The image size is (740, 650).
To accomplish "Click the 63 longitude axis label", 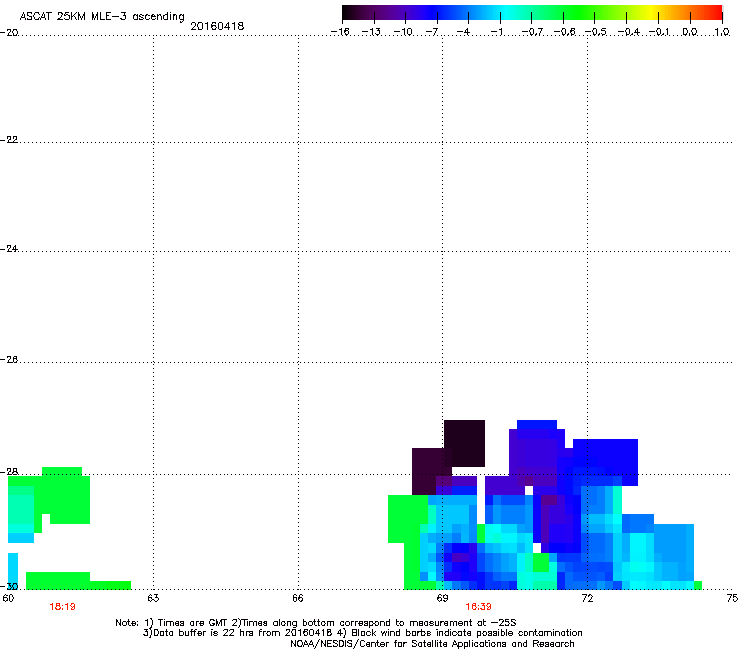I will [153, 599].
